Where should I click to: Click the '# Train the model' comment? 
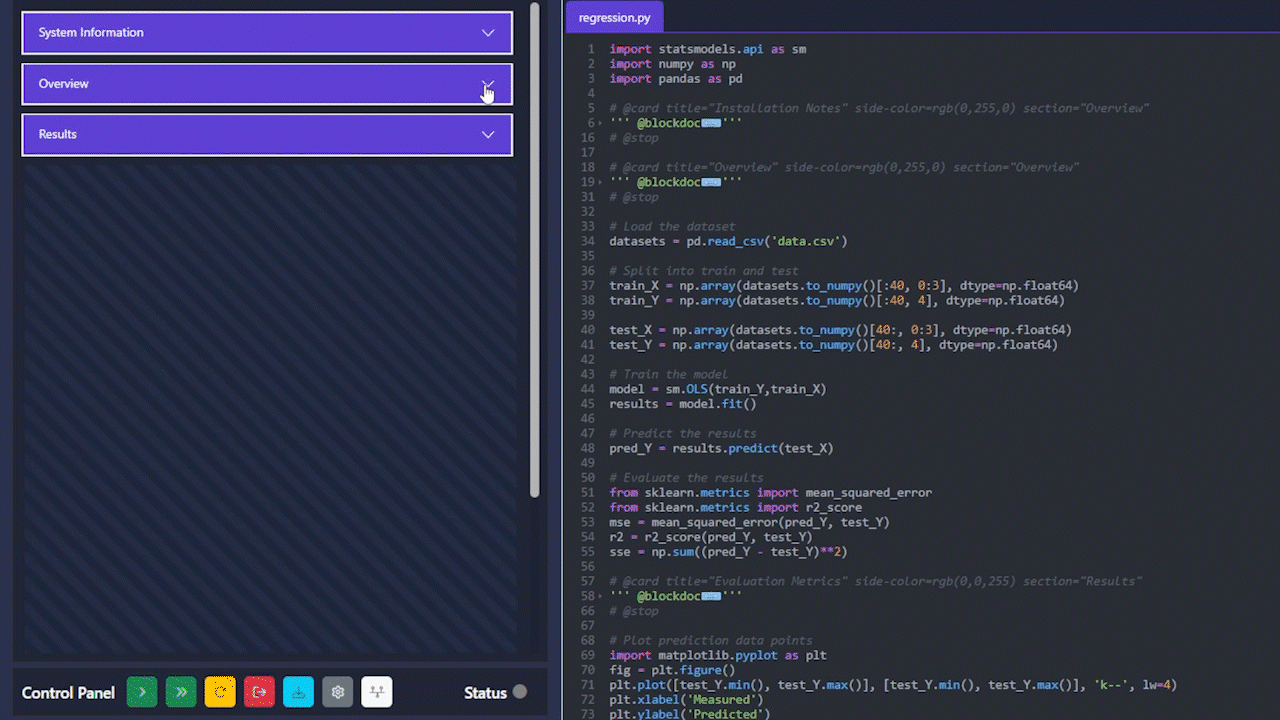[669, 375]
